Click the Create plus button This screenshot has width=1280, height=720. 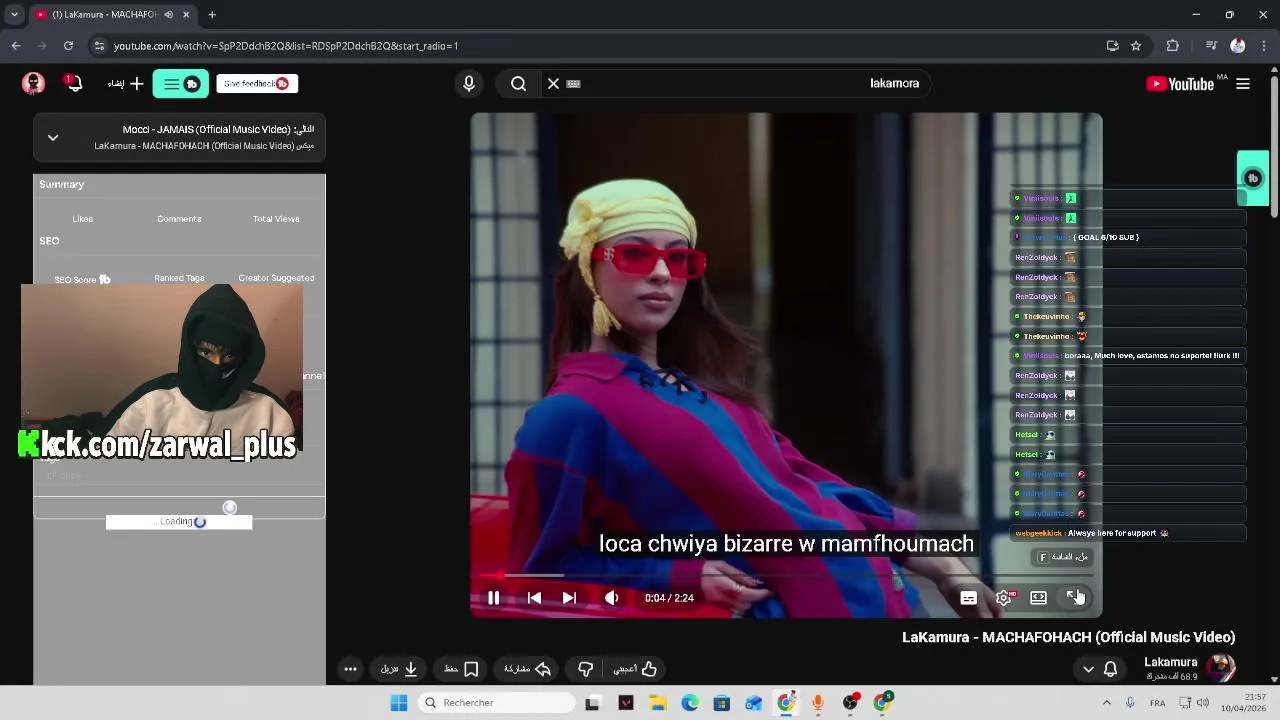(x=126, y=84)
